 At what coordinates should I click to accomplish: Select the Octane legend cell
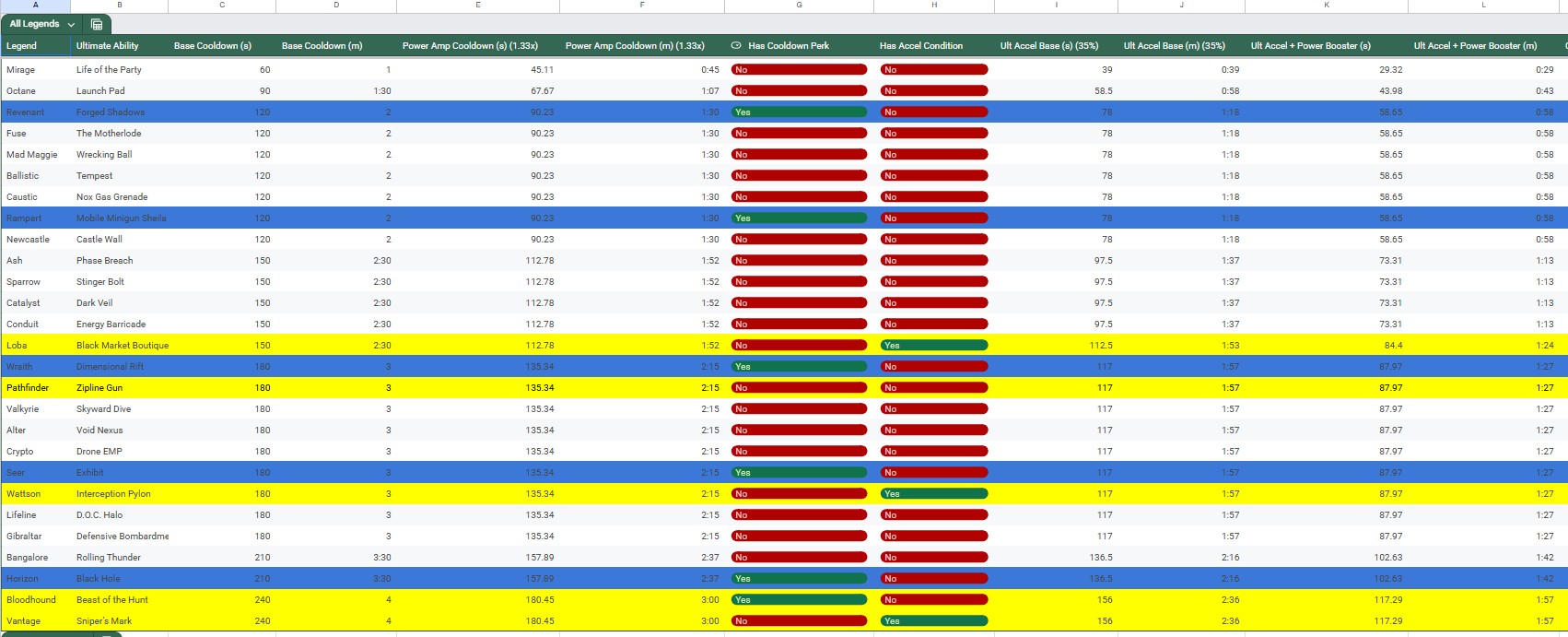click(35, 90)
